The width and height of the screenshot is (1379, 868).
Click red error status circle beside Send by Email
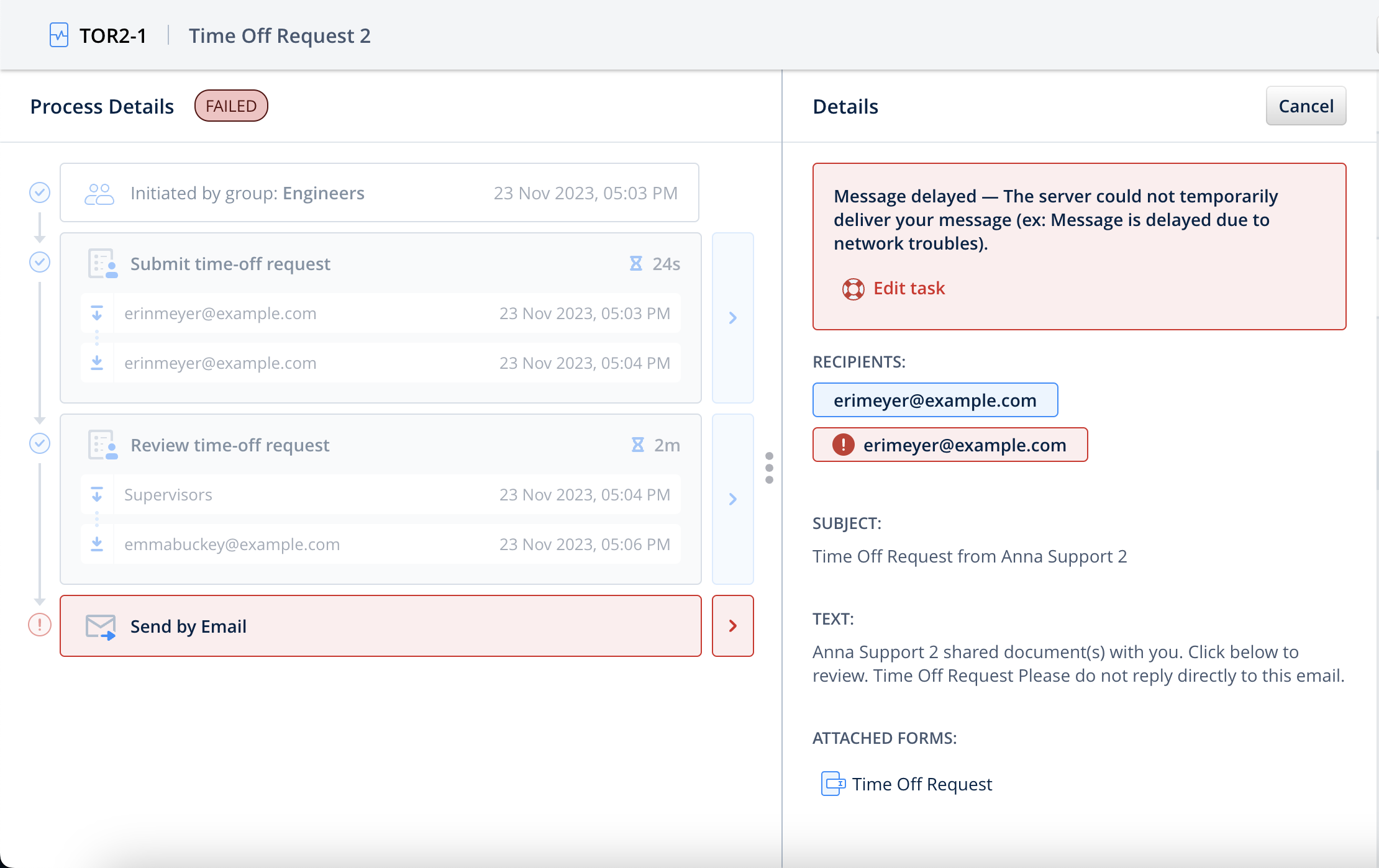click(40, 625)
